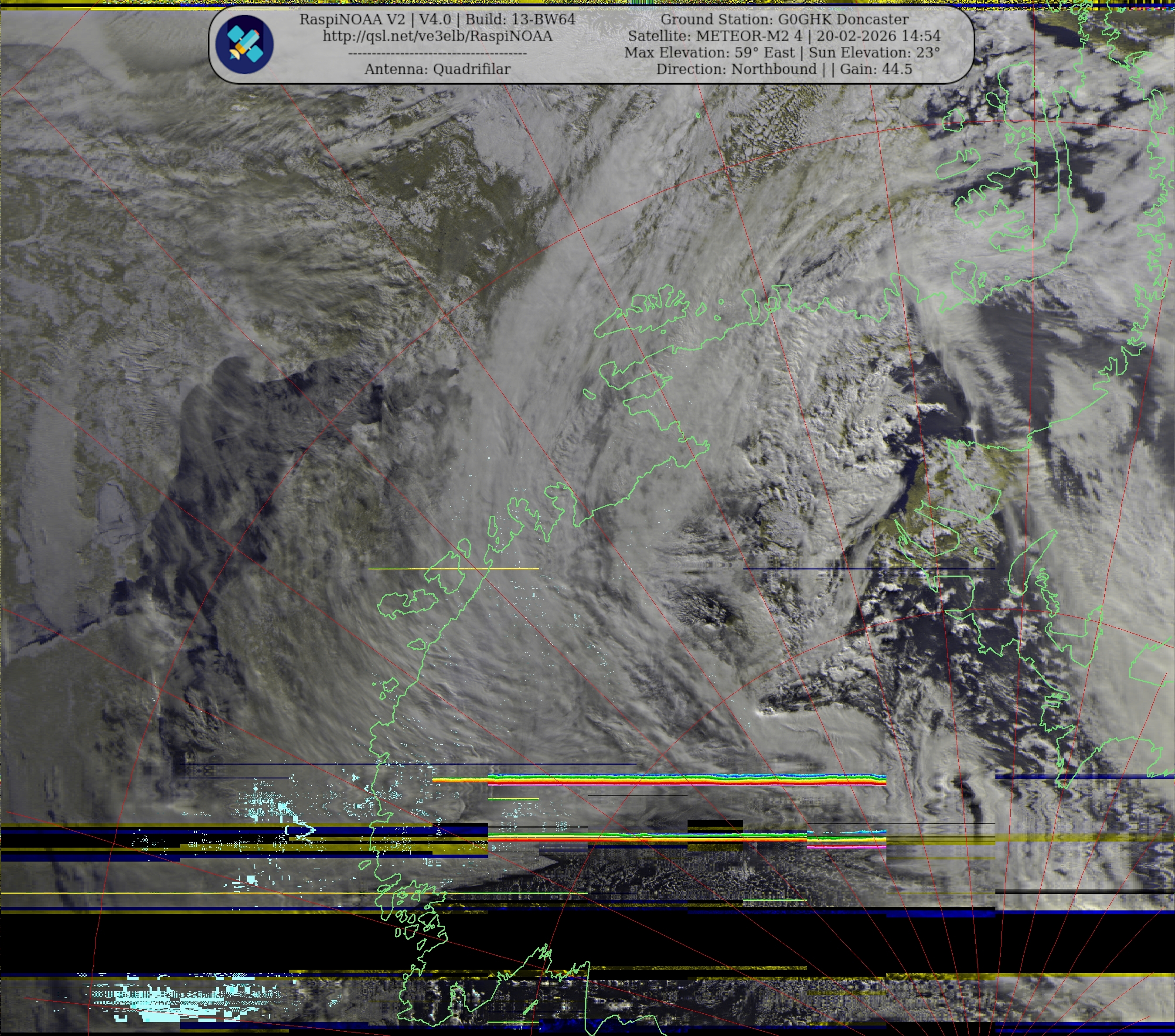Click the thin blue horizontal line at right-center
Screen dimensions: 1175x1036
coord(868,569)
